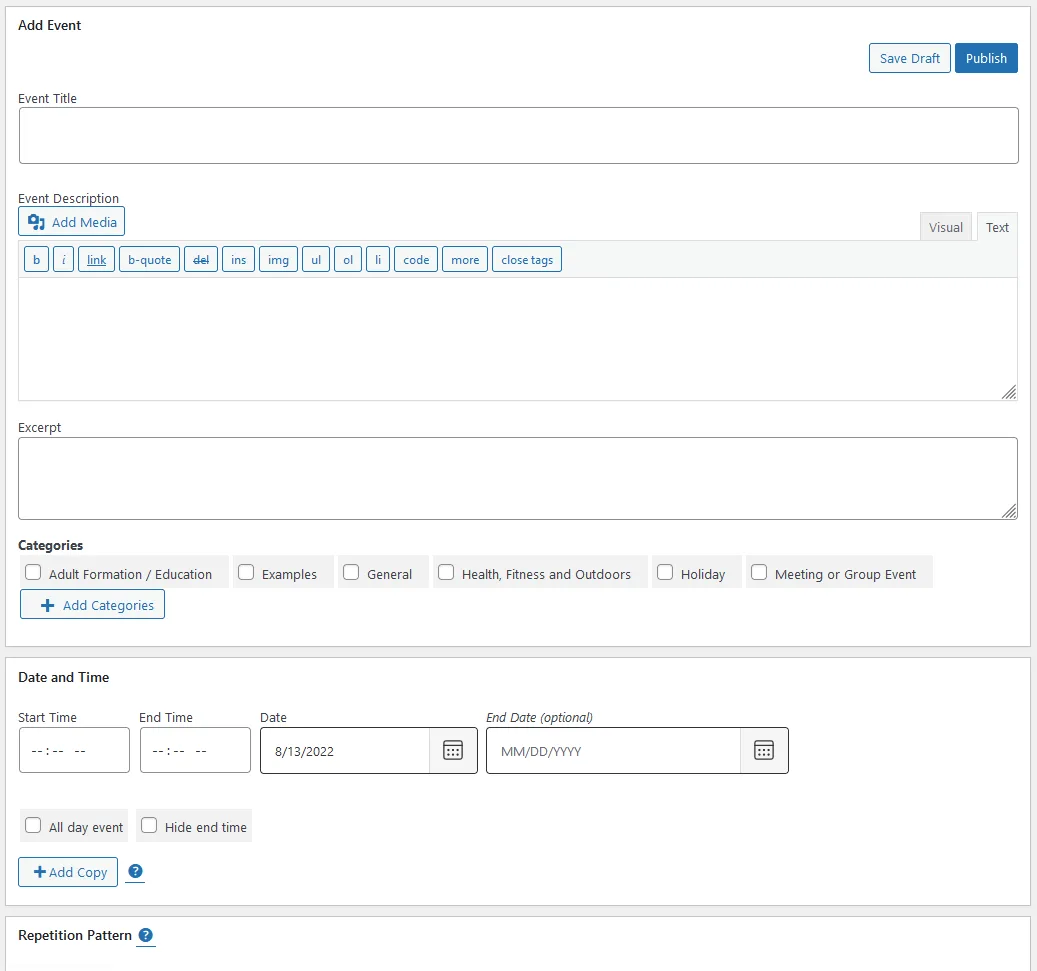Image resolution: width=1037 pixels, height=971 pixels.
Task: Click the Date field showing 8/13/2022
Action: pos(345,751)
